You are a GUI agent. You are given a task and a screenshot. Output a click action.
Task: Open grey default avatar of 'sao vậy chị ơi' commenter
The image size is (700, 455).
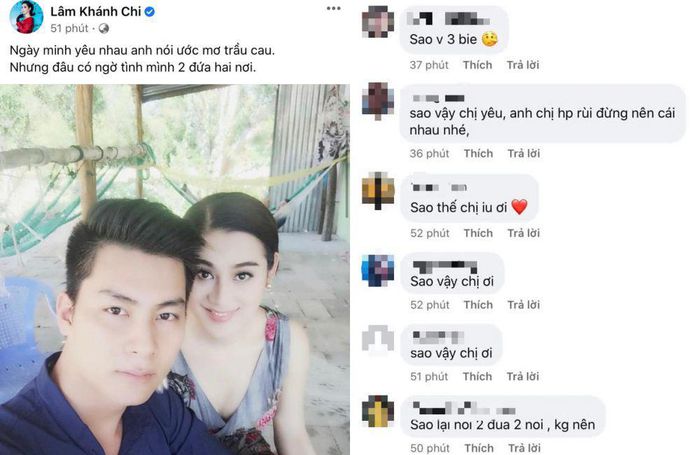click(x=378, y=341)
